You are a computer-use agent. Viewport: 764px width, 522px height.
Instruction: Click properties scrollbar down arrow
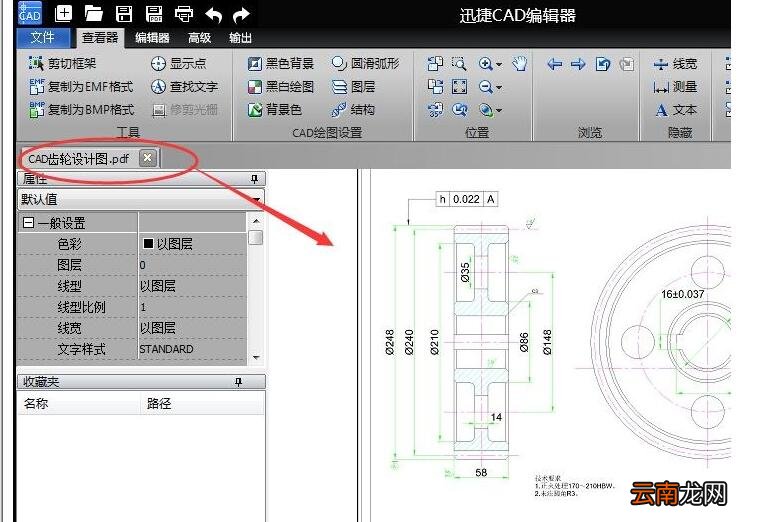(x=256, y=357)
